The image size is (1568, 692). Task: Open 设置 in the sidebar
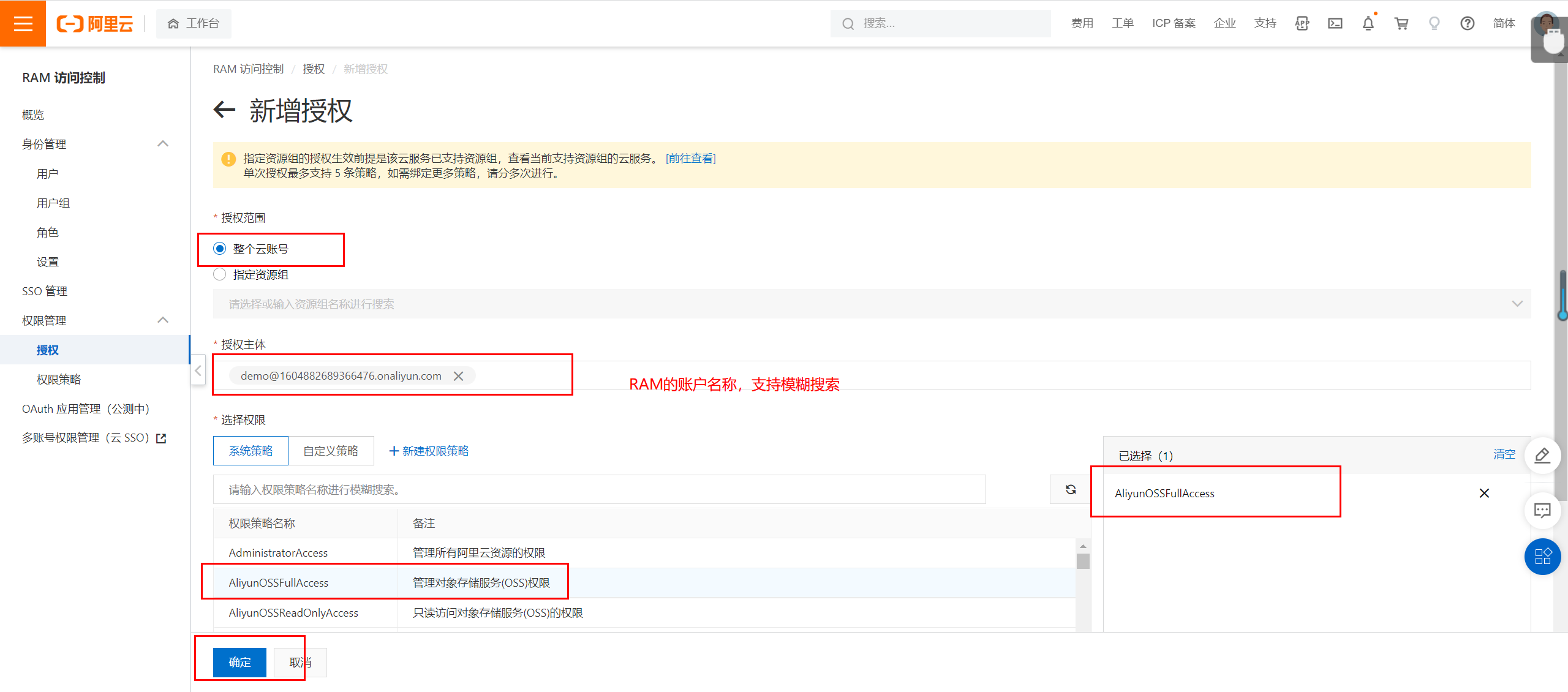point(47,261)
